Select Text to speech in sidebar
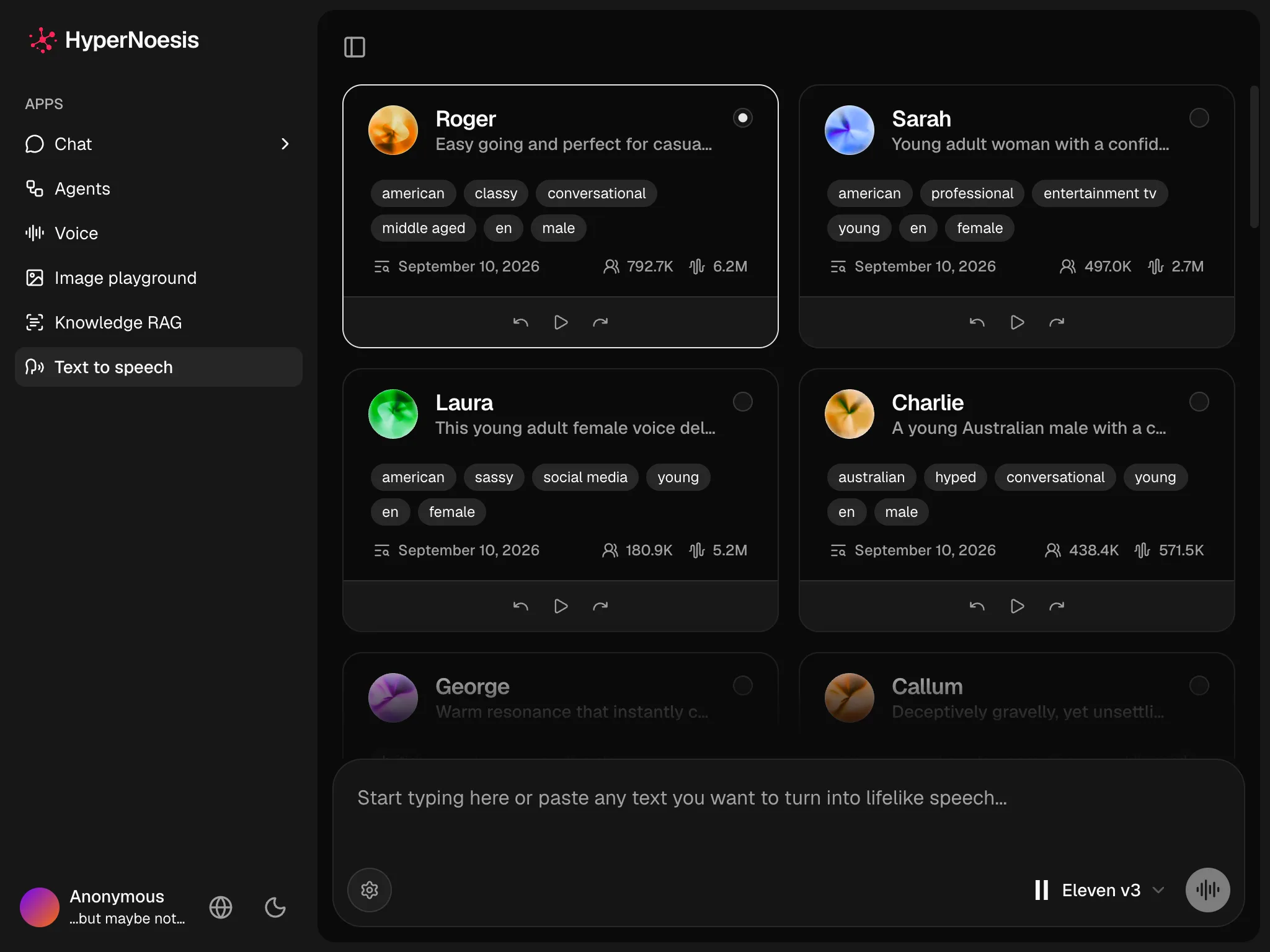The image size is (1270, 952). click(x=159, y=367)
